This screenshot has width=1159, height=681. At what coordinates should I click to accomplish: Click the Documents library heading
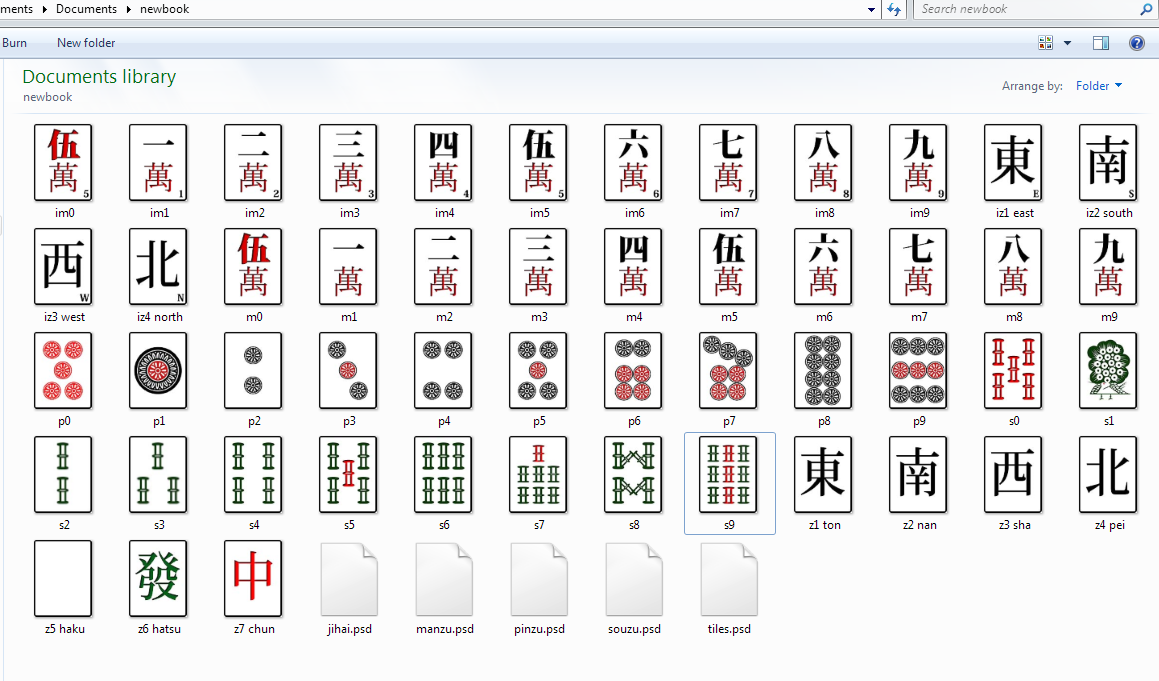coord(99,76)
